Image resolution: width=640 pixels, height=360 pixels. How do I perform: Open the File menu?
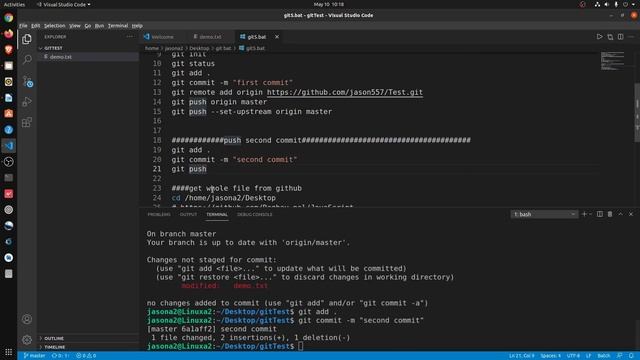coord(23,26)
